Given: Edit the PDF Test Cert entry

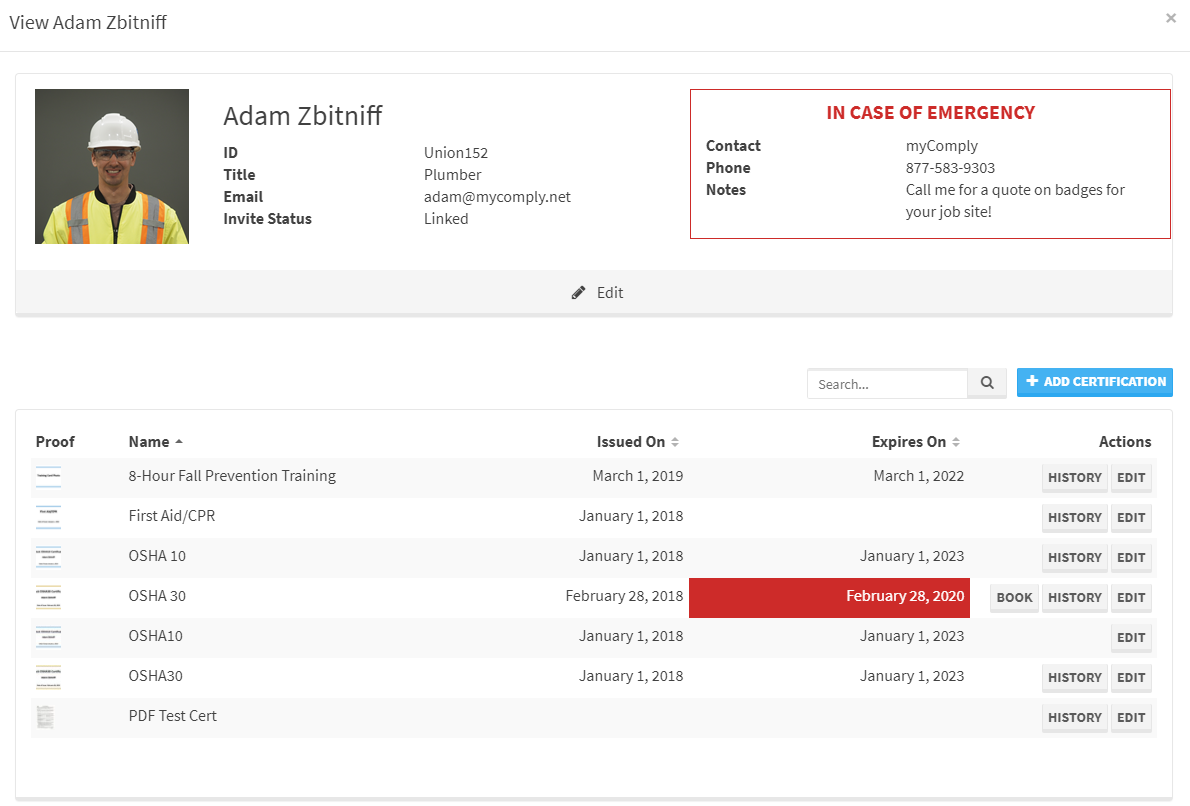Looking at the screenshot, I should (1131, 718).
